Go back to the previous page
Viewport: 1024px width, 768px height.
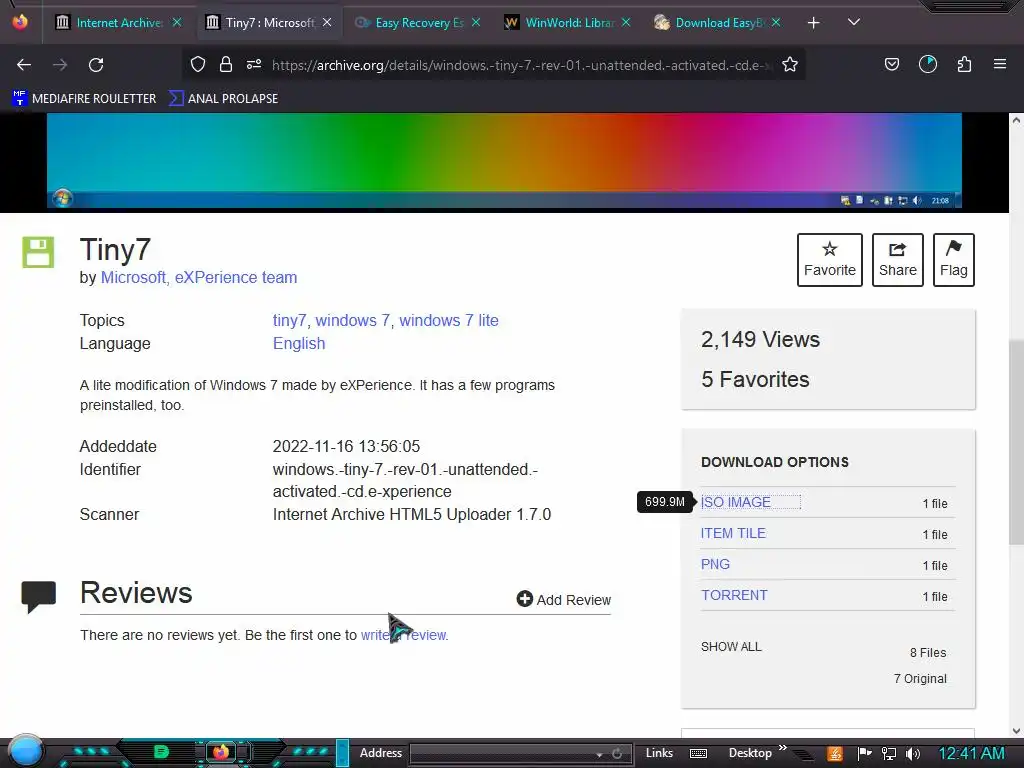pos(24,65)
